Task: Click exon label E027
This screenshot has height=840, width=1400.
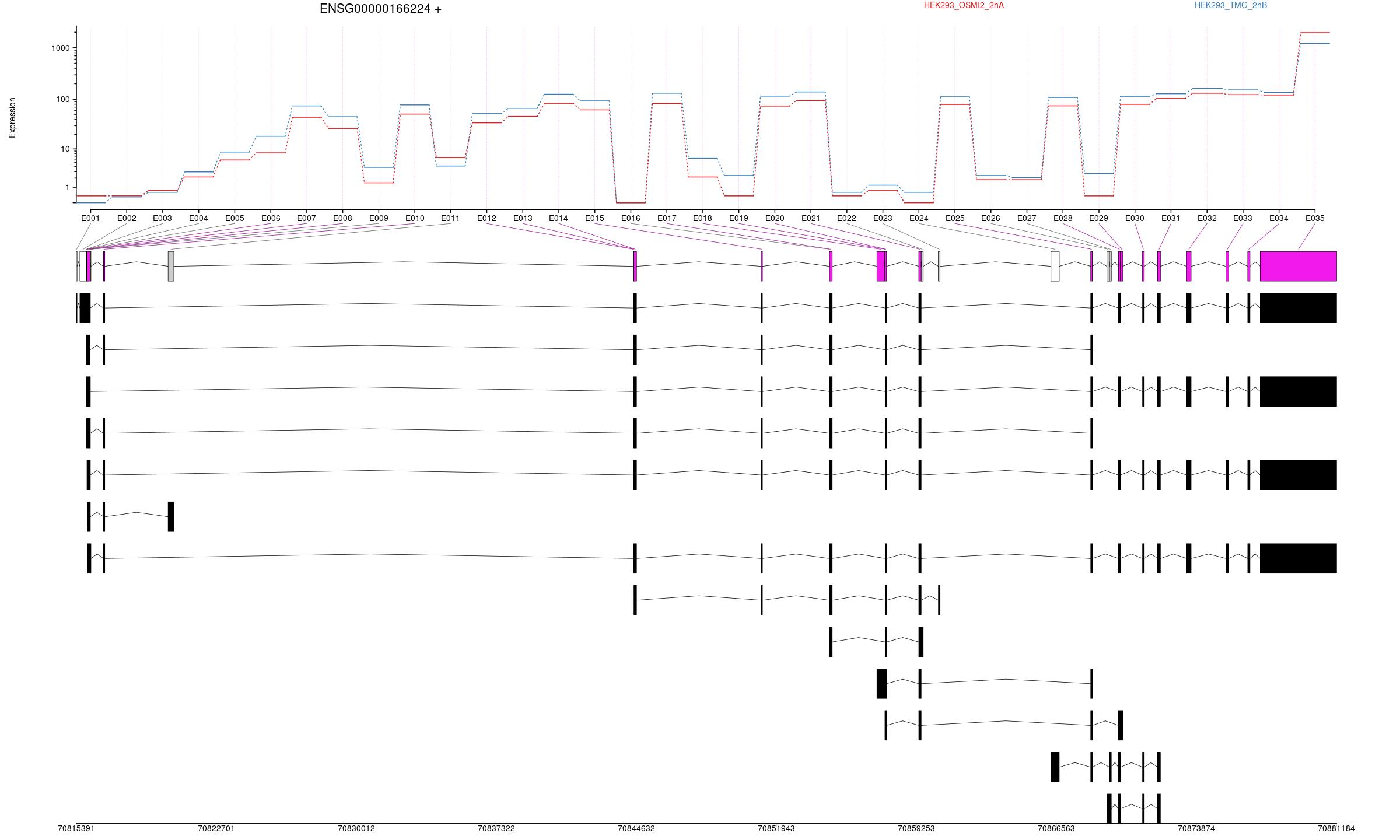Action: (x=1027, y=218)
